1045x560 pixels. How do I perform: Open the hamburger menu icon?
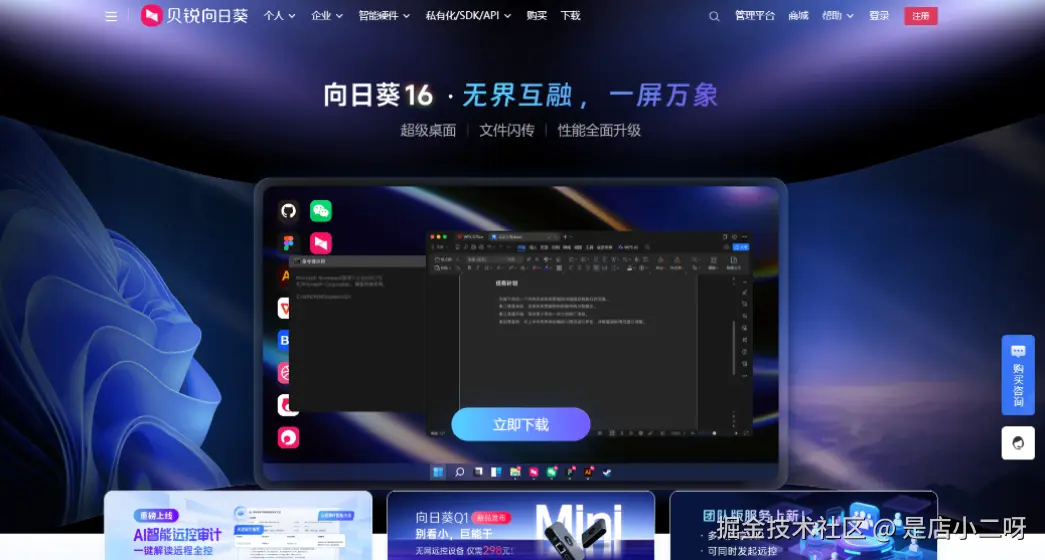111,16
